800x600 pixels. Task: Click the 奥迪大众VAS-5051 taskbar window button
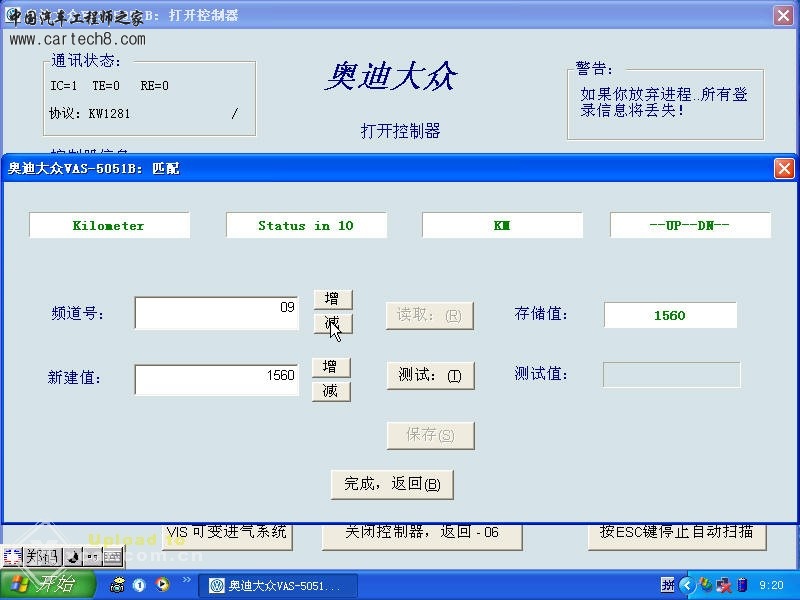278,586
